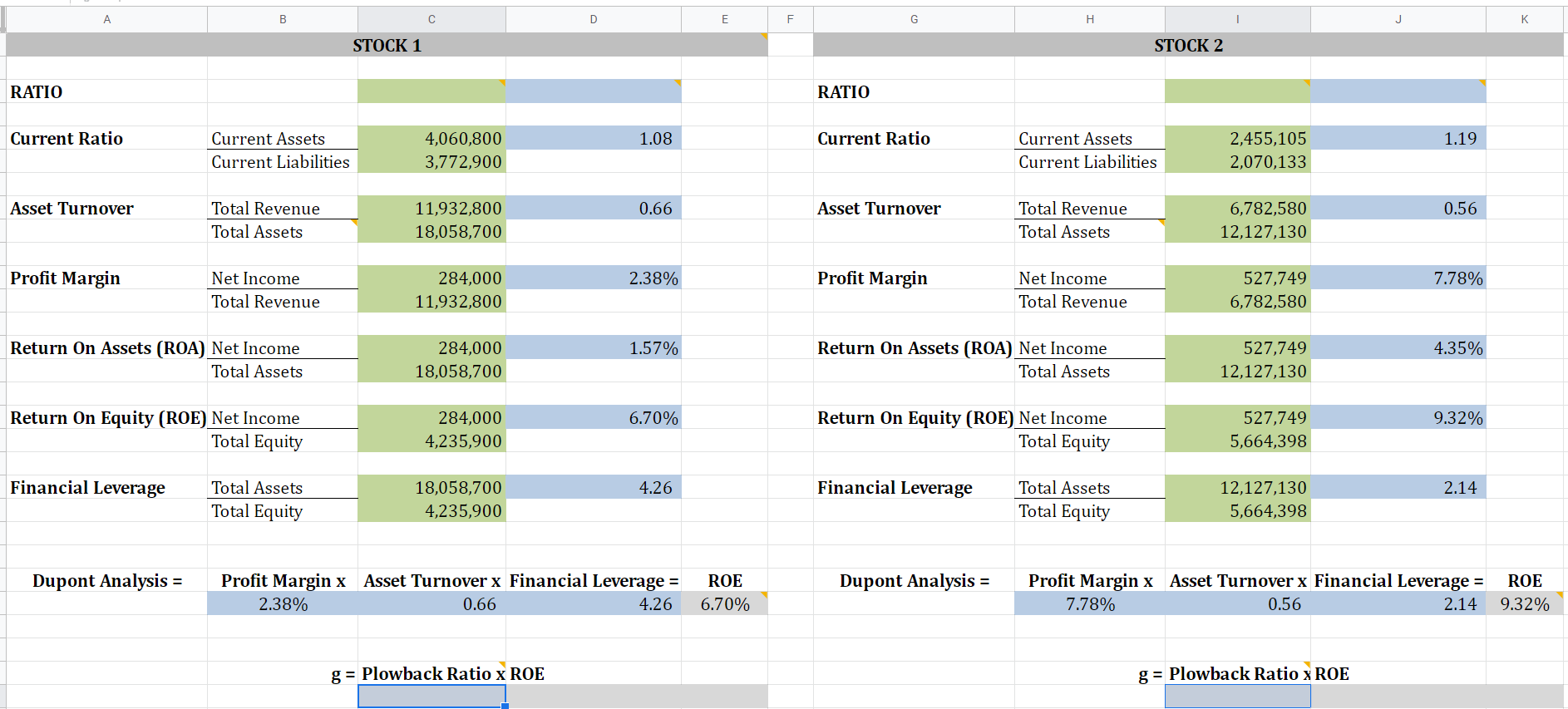The width and height of the screenshot is (1568, 709).
Task: Select 284,000 in the Stock 1 ROA row
Action: tap(431, 347)
